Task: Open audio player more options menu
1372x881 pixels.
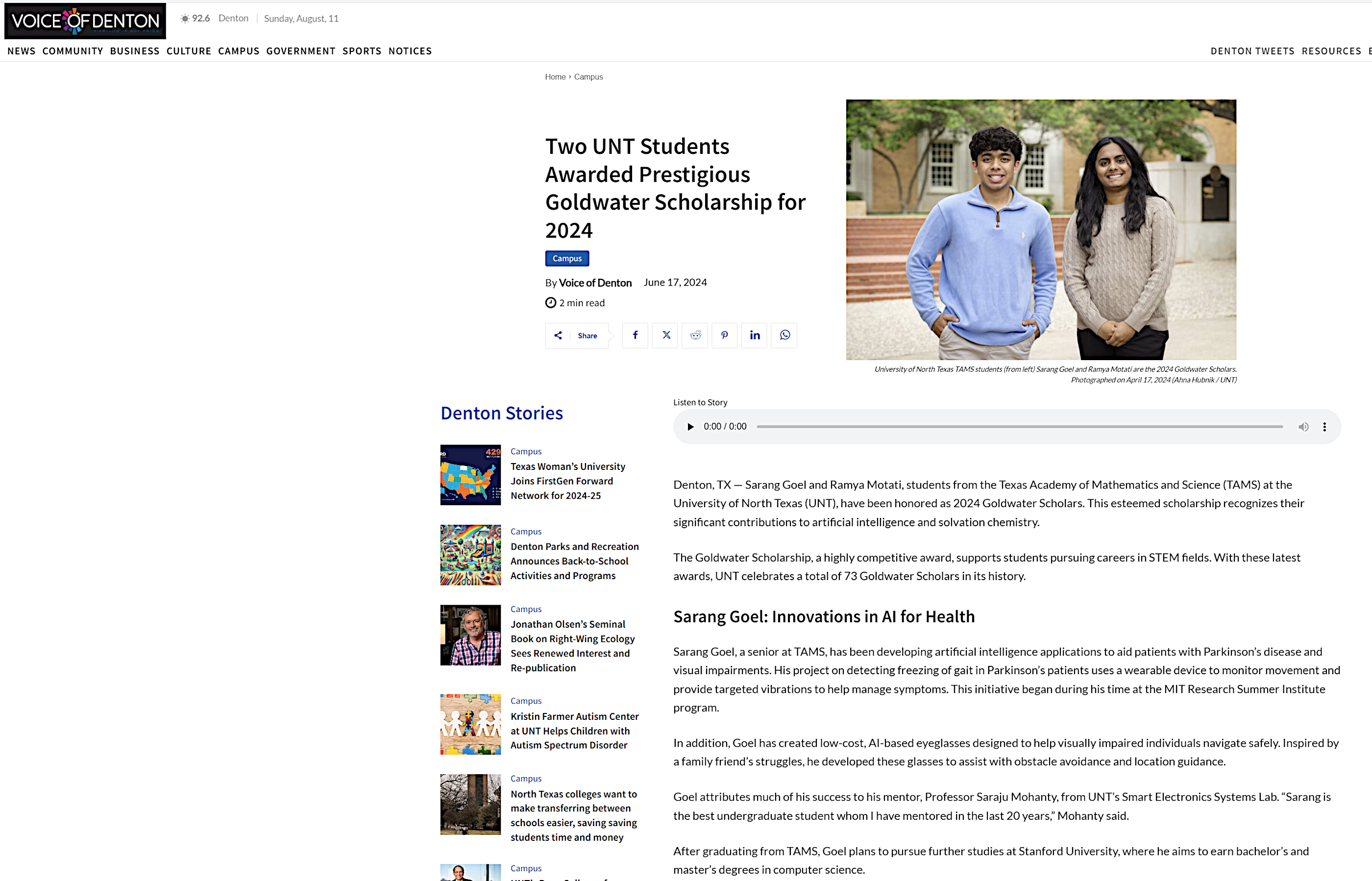Action: tap(1324, 427)
